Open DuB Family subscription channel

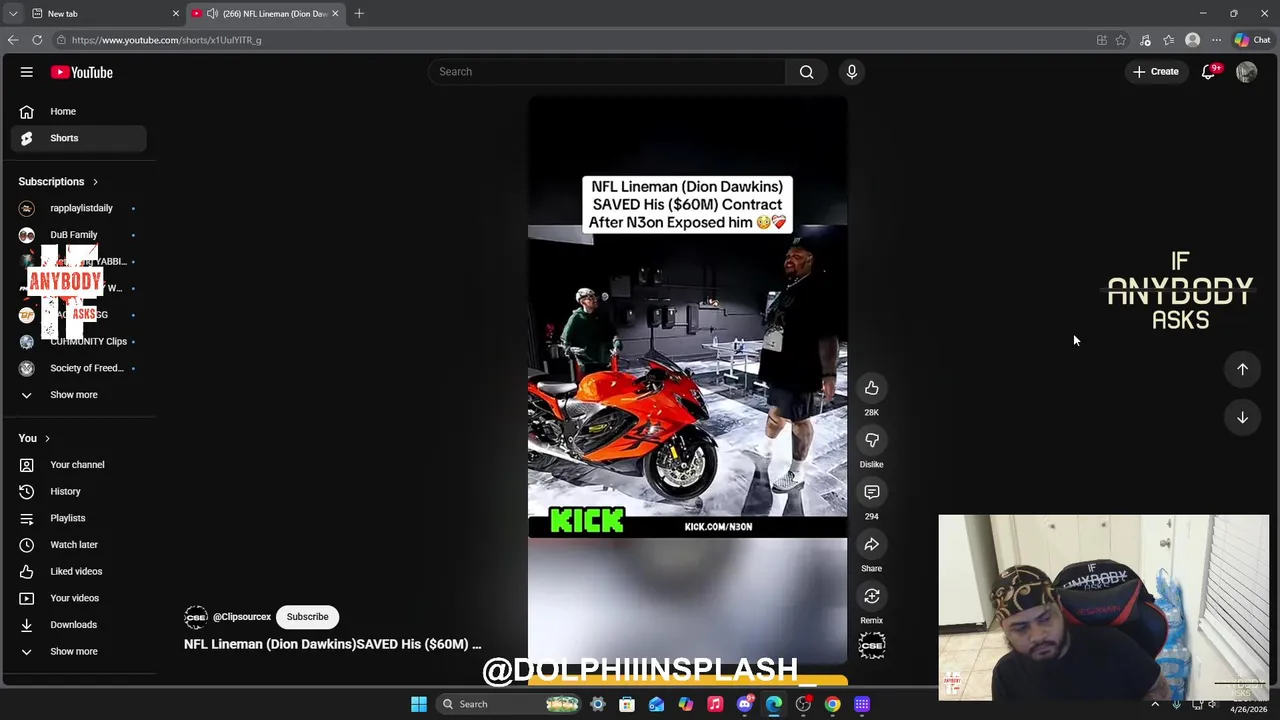[79, 235]
